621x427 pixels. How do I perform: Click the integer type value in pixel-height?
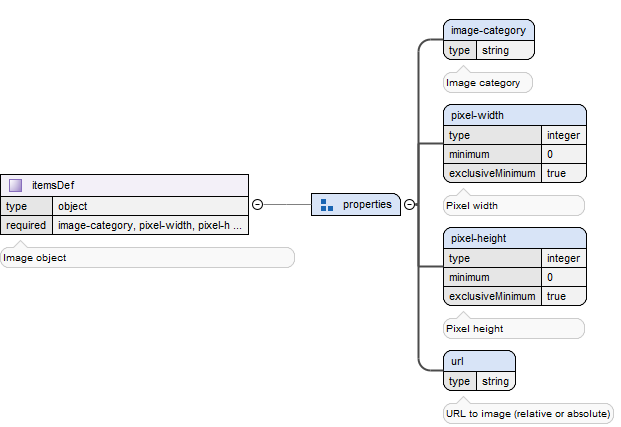pos(563,258)
